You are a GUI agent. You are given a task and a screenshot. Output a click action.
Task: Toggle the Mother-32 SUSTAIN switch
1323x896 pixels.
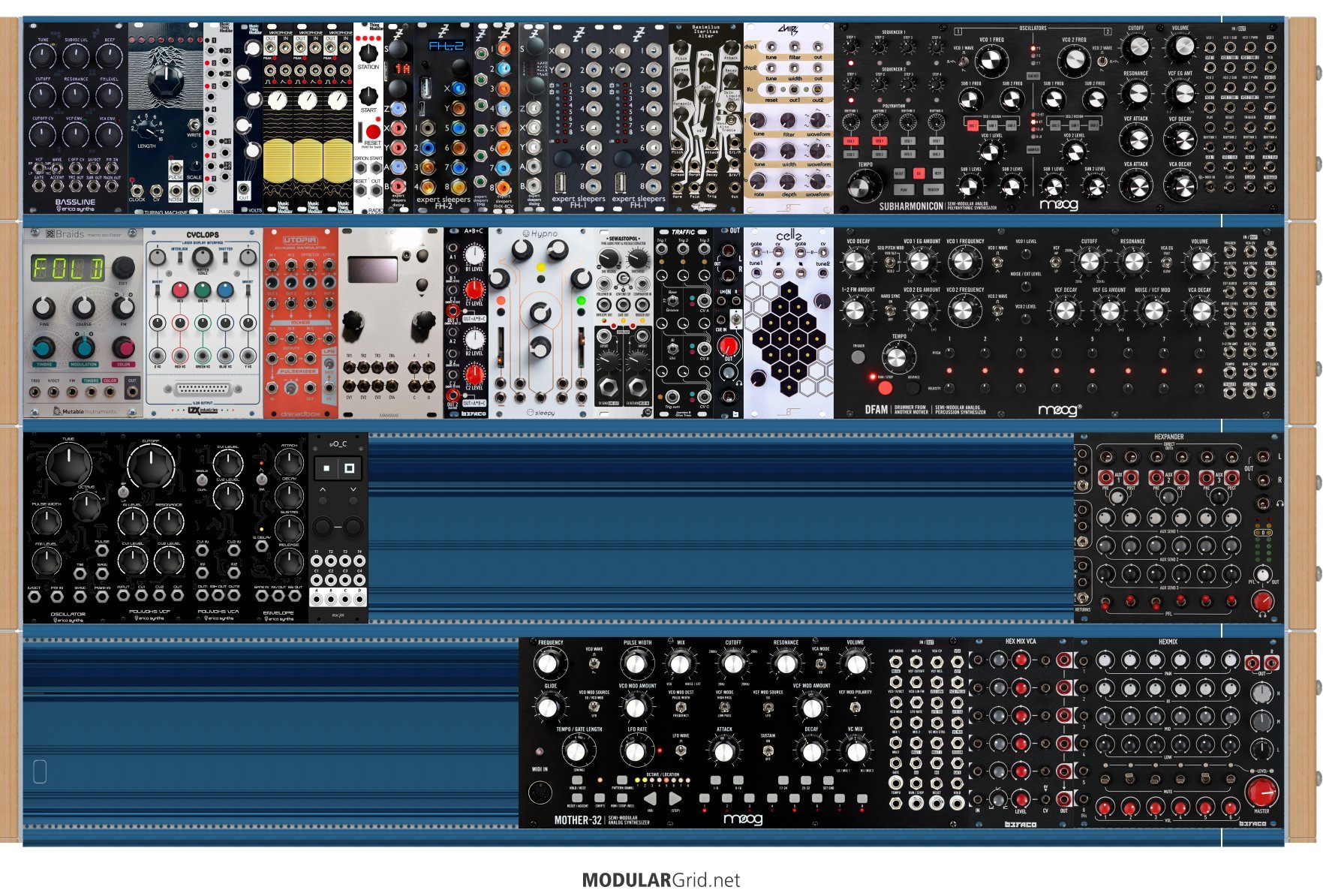click(768, 750)
